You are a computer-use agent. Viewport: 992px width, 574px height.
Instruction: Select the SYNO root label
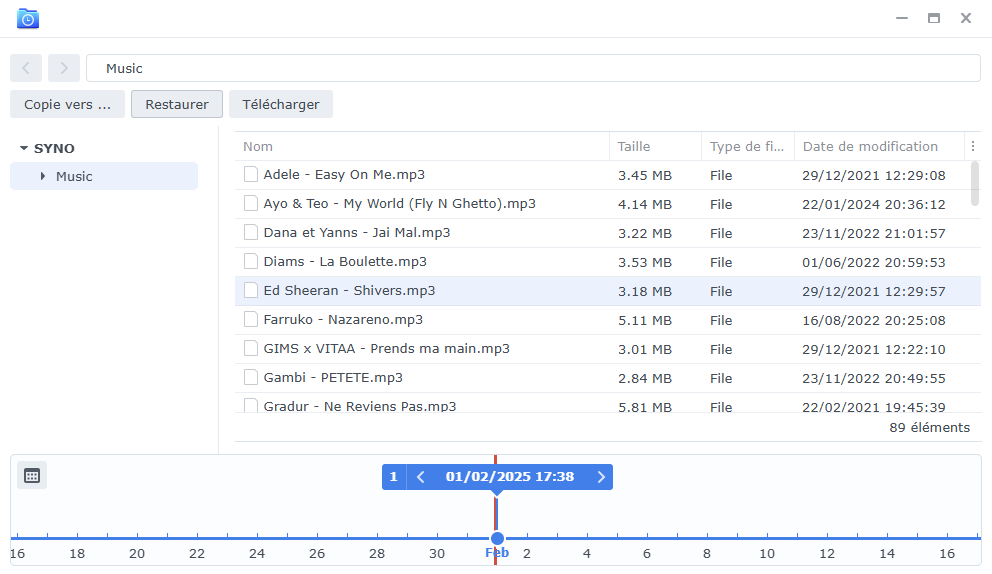tap(54, 148)
